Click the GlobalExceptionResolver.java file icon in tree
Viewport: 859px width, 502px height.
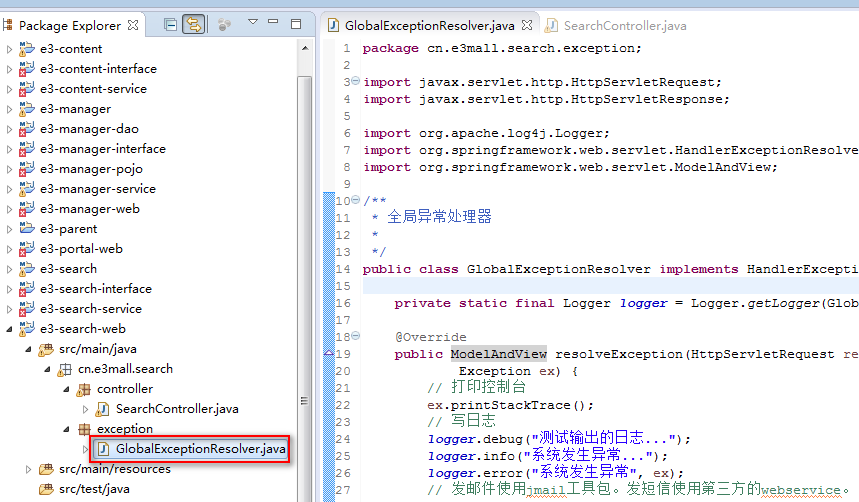(x=102, y=449)
